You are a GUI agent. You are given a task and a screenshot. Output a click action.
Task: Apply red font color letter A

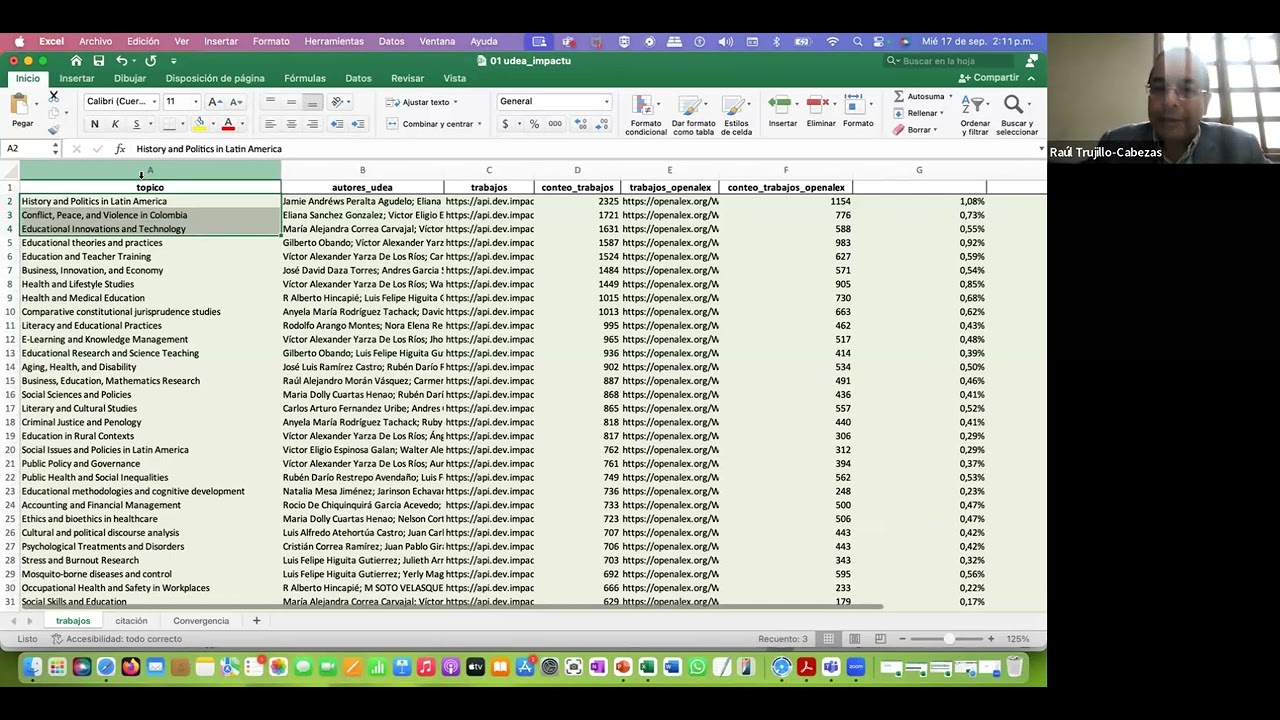coord(228,124)
